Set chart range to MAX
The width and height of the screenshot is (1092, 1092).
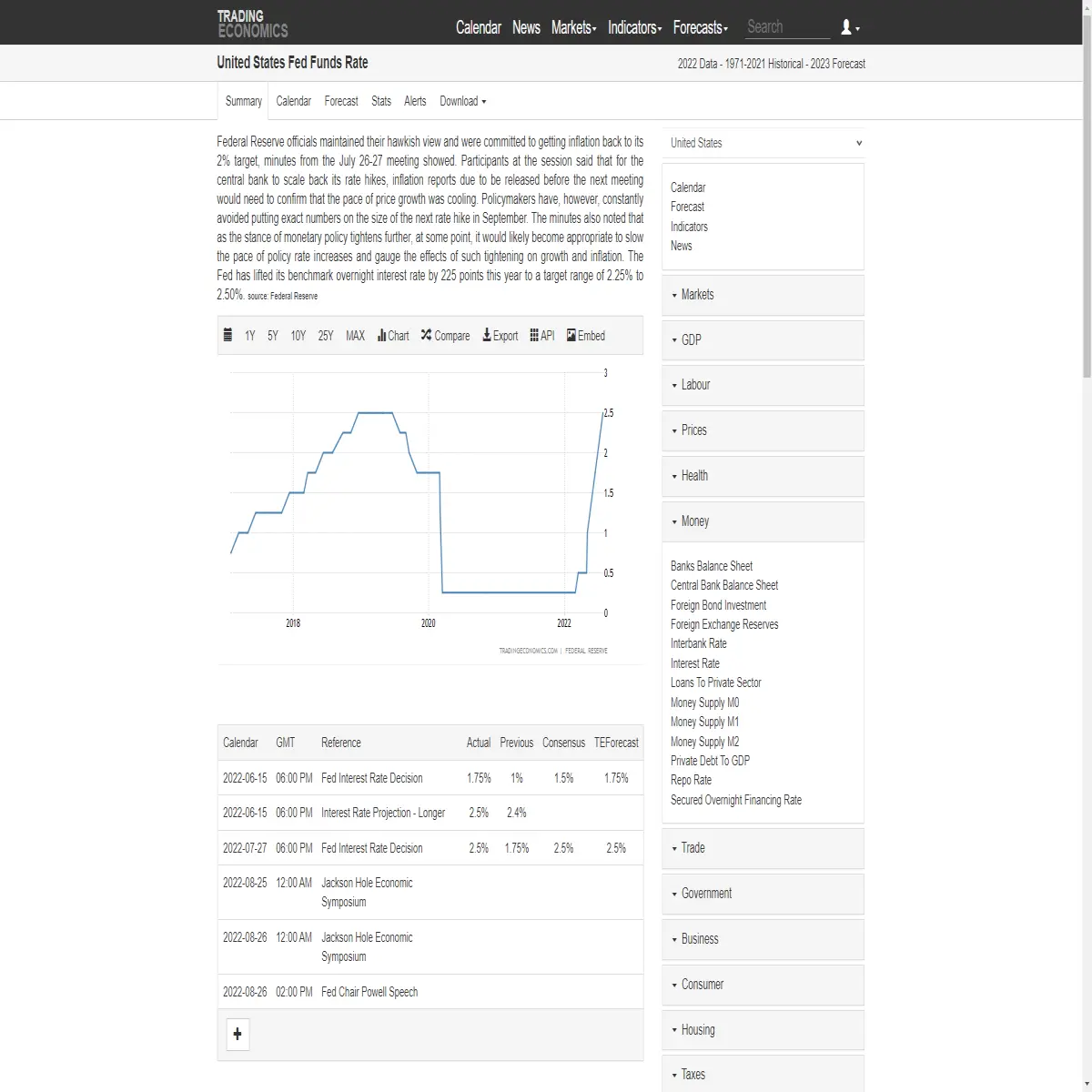[355, 336]
